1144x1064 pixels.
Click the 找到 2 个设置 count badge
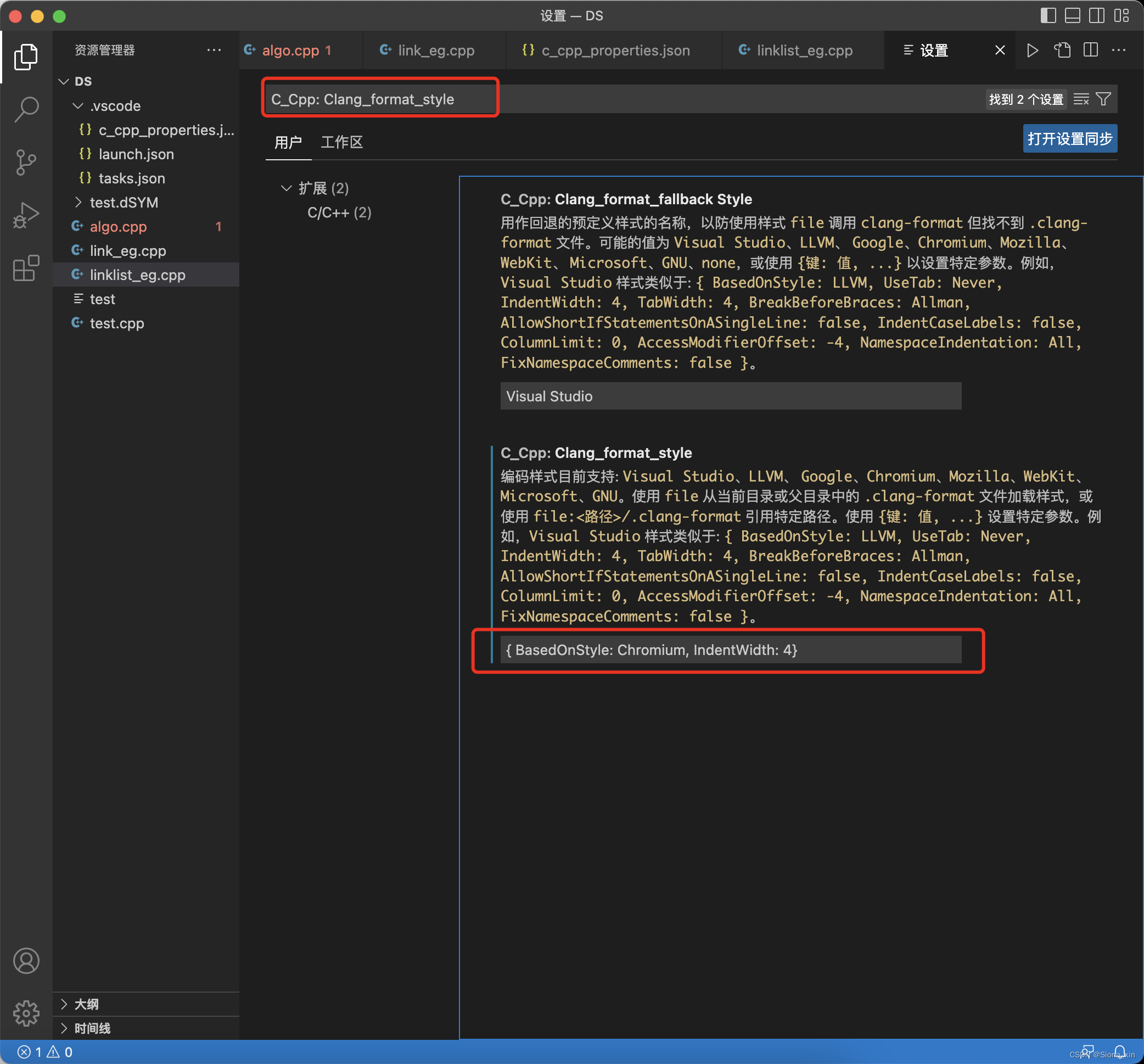tap(1026, 99)
